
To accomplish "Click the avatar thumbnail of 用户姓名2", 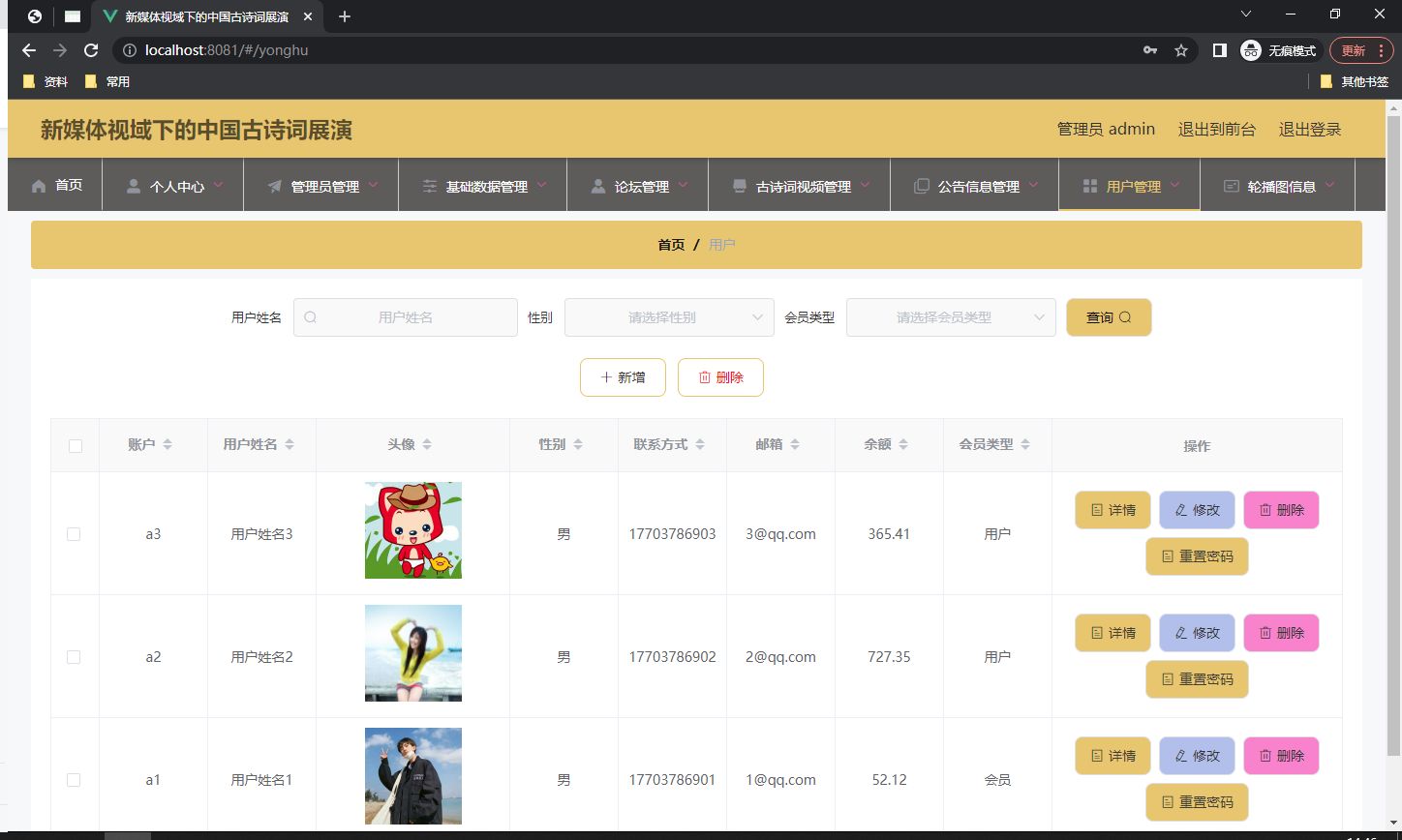I will pyautogui.click(x=412, y=652).
